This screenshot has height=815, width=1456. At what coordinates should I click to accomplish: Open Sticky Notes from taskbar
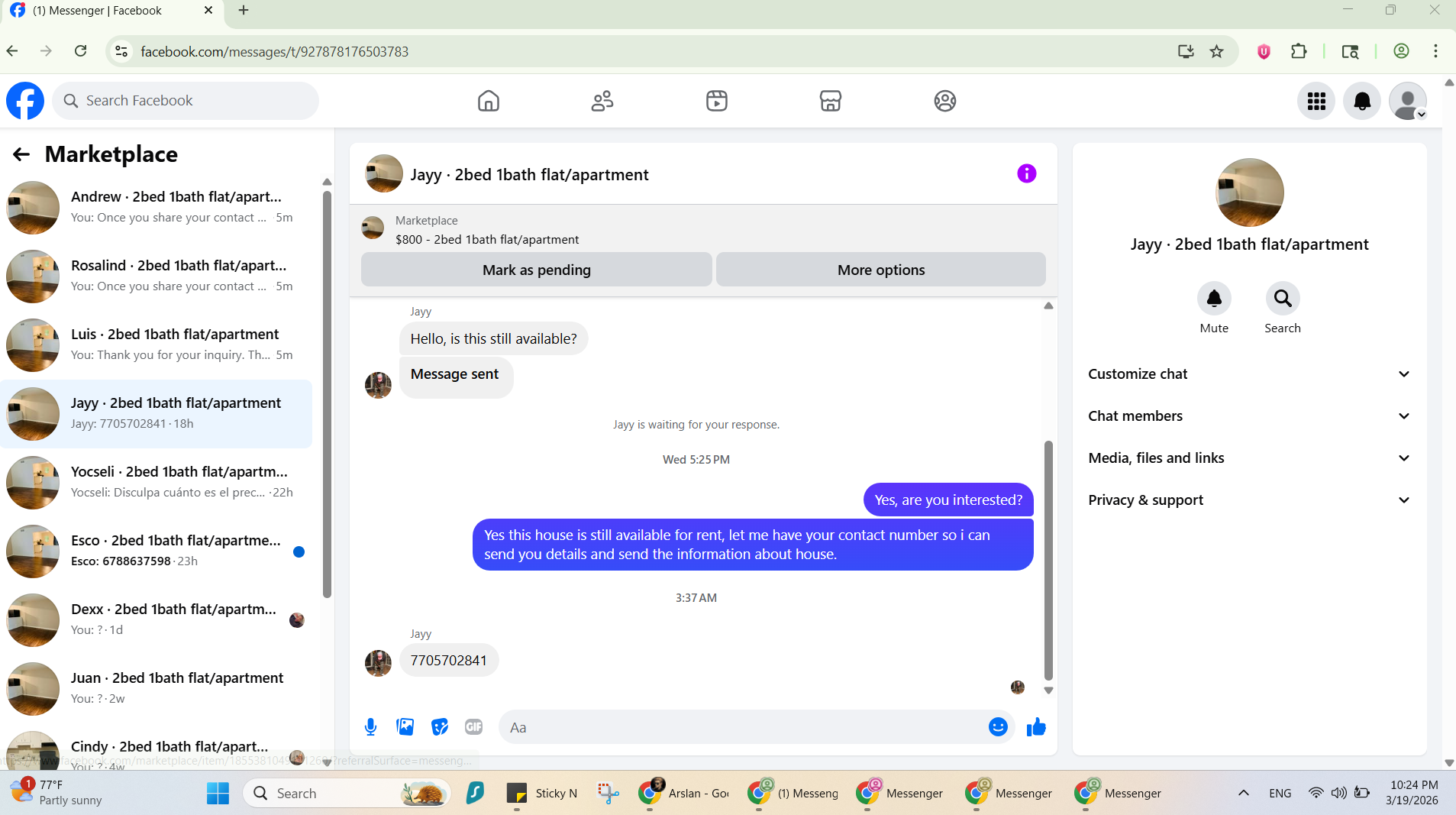(542, 793)
